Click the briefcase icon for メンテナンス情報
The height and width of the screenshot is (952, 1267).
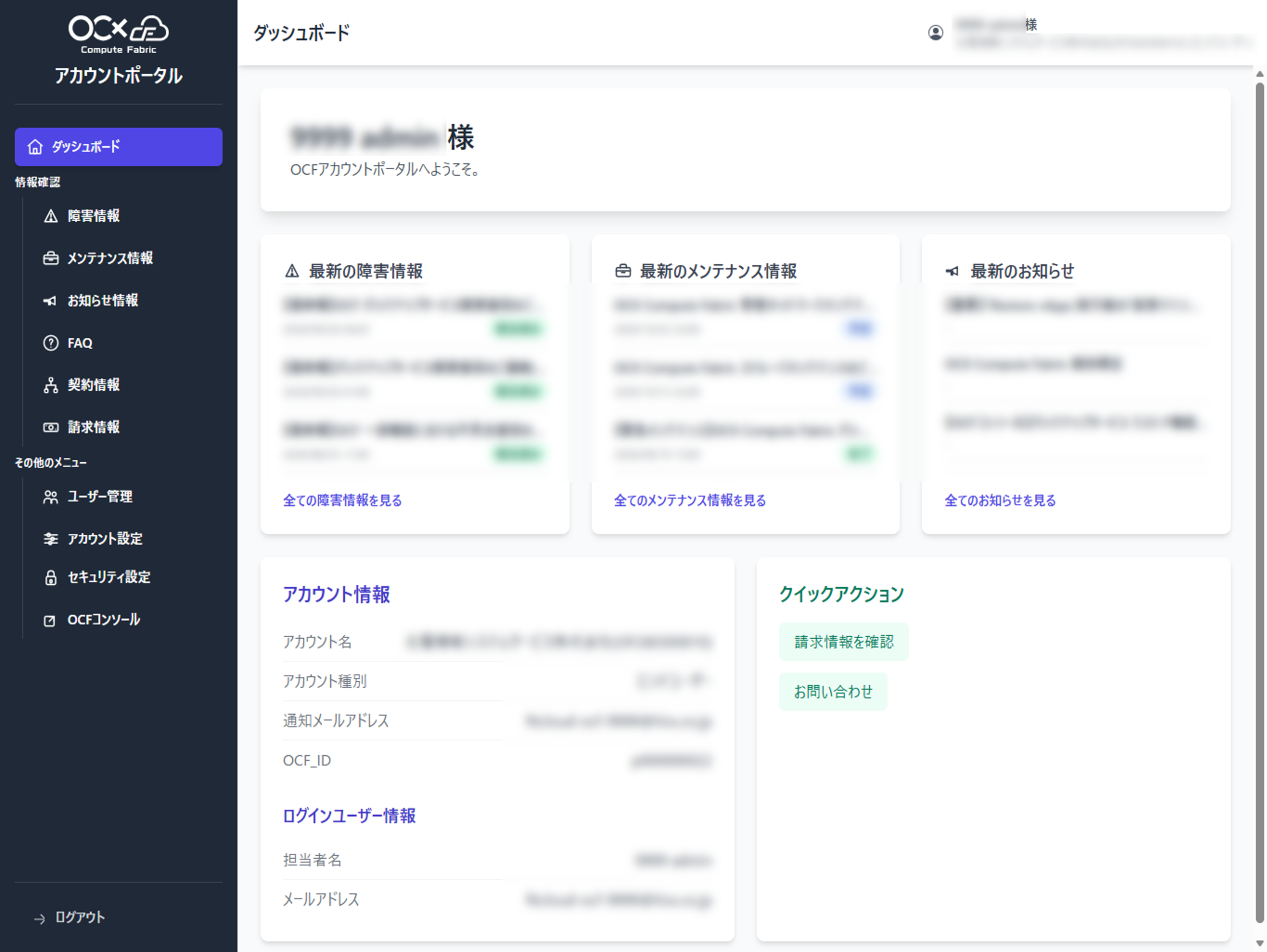51,258
